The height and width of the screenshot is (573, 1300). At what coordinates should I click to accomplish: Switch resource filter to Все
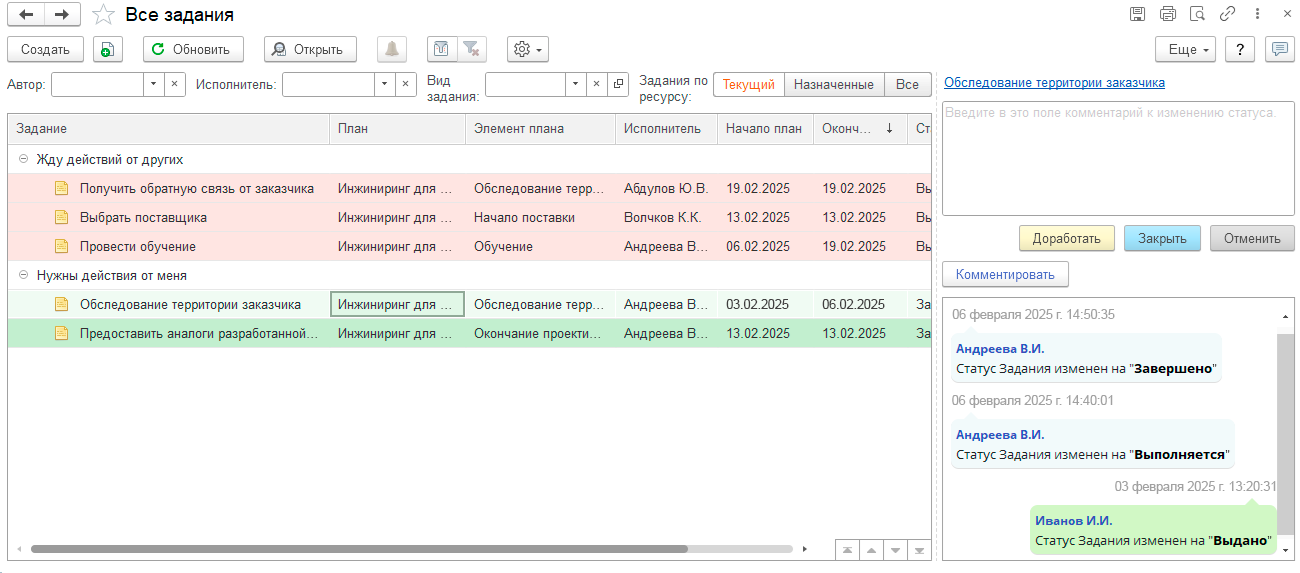tap(907, 85)
